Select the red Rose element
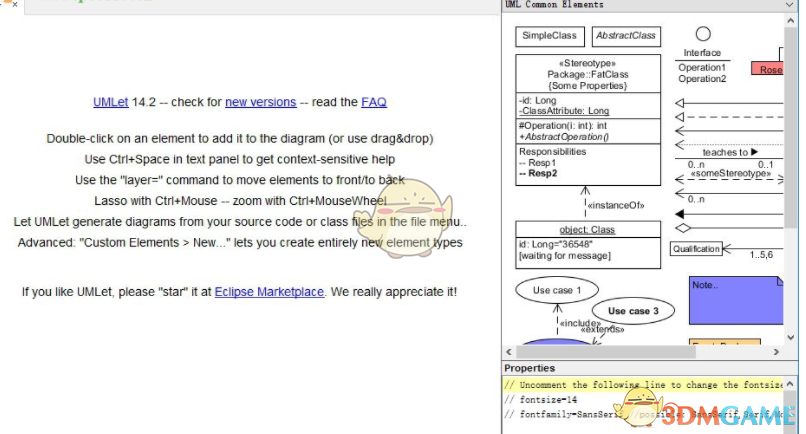 [x=767, y=69]
